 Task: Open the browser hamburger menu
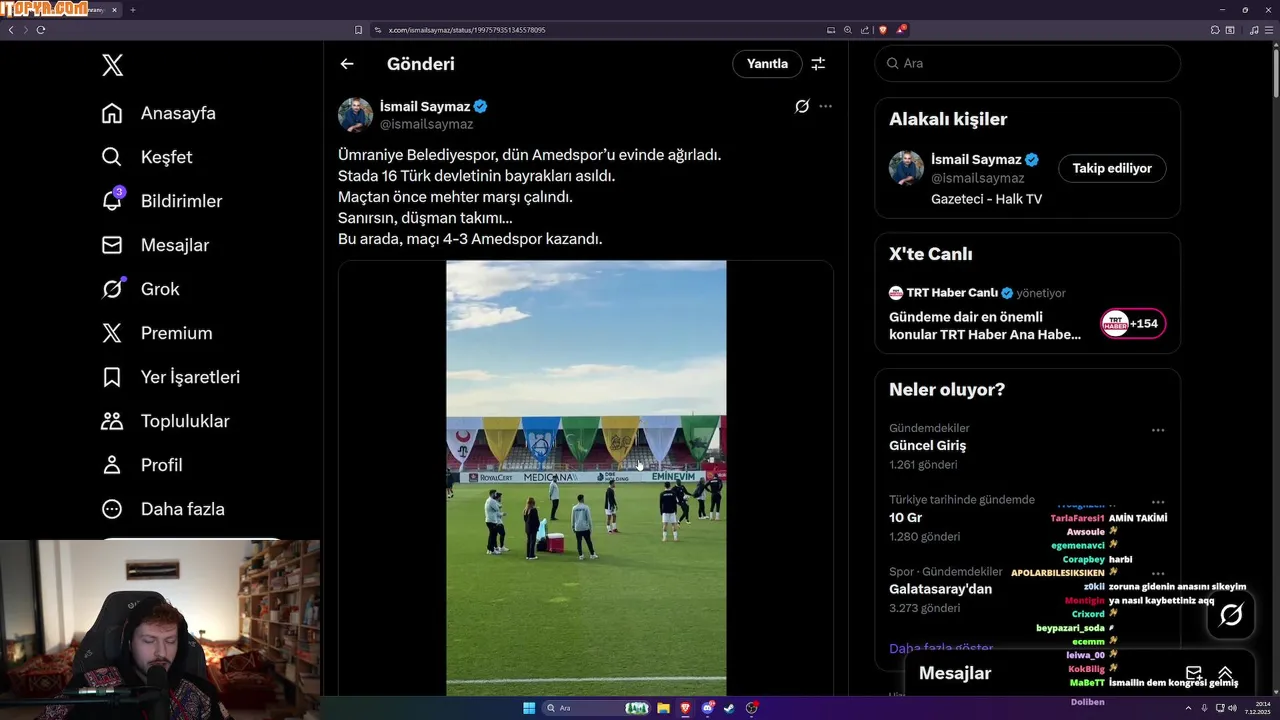click(x=1268, y=30)
